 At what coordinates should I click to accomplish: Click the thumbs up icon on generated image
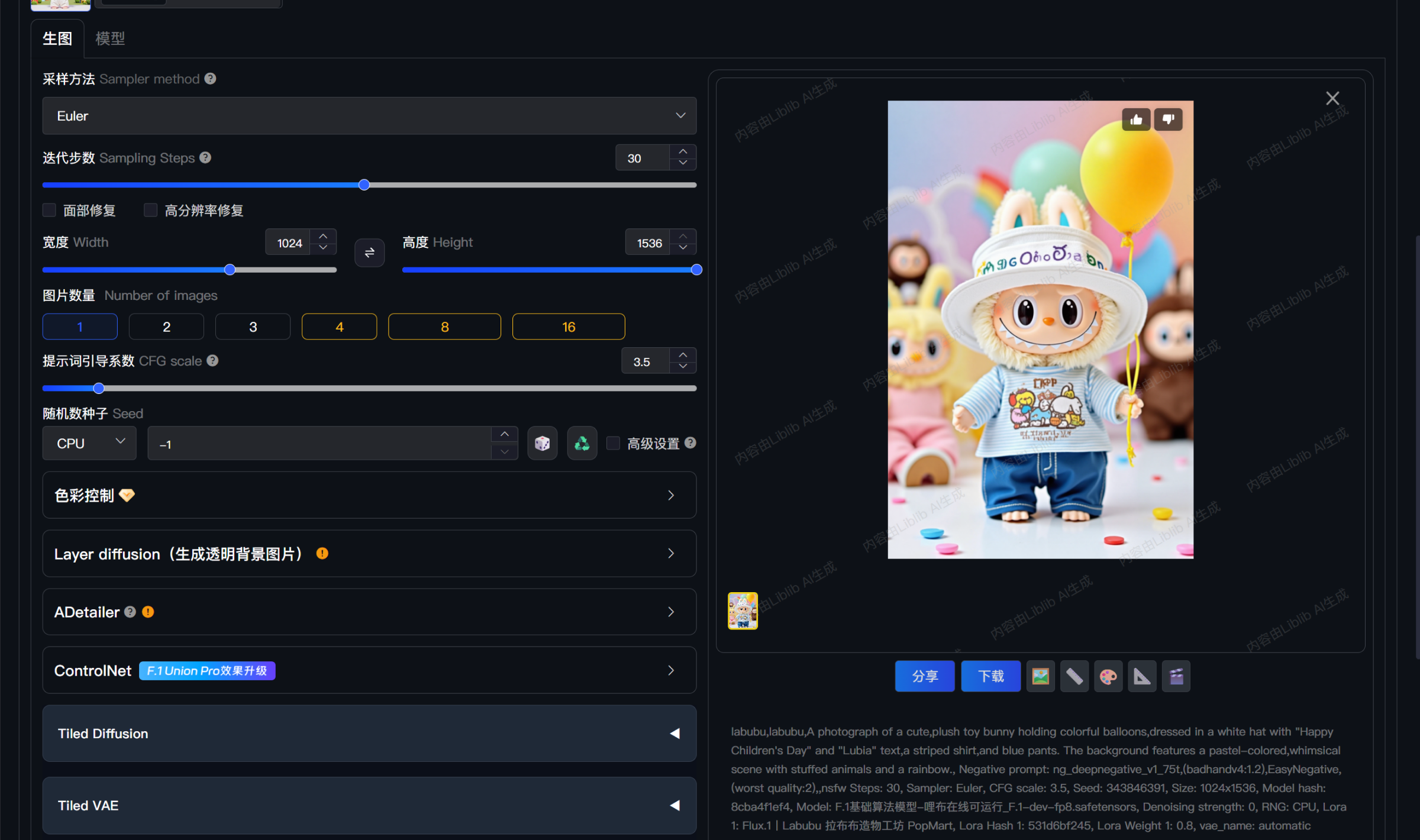pos(1136,120)
